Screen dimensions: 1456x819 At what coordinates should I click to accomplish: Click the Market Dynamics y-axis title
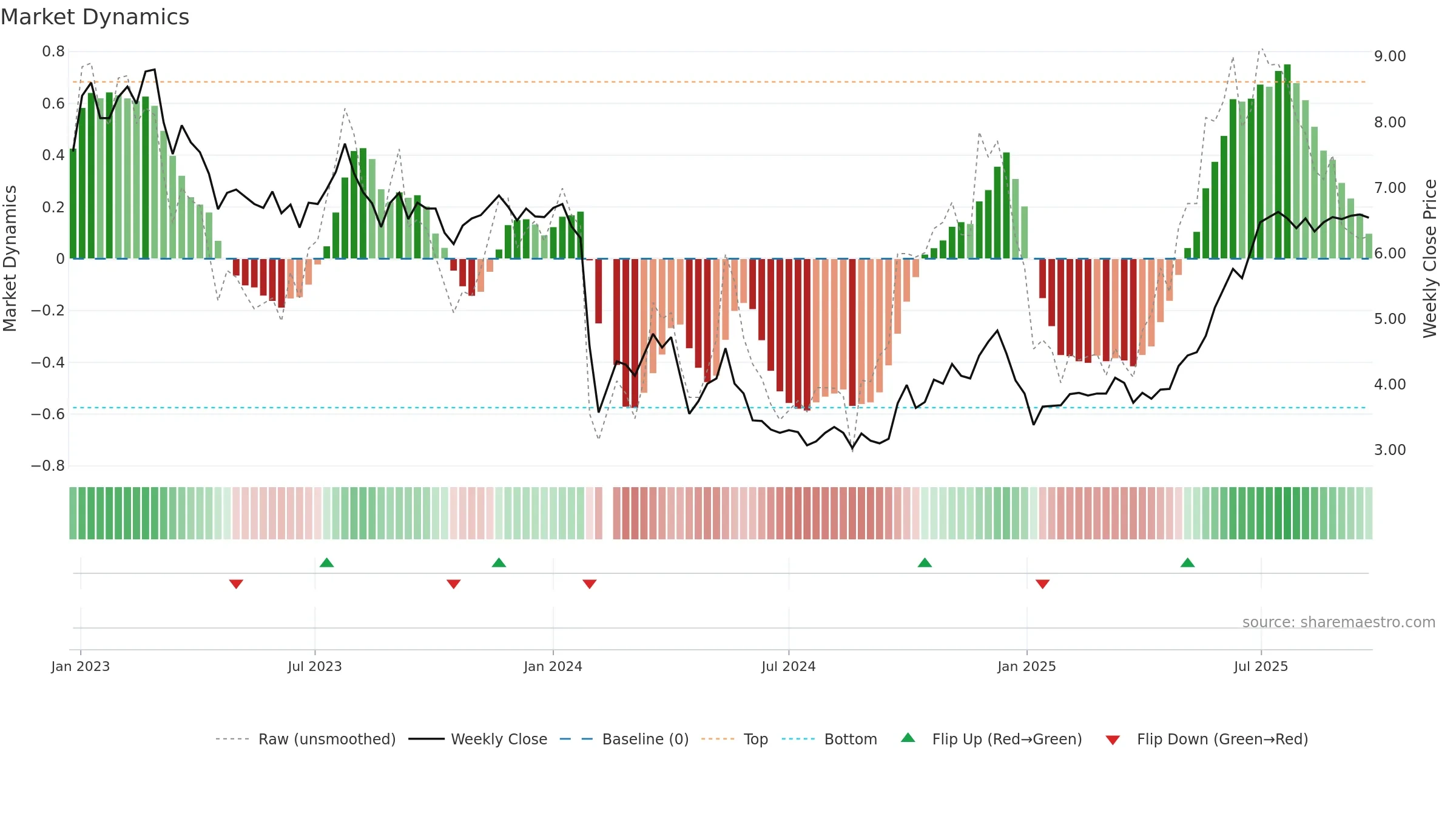[x=10, y=258]
